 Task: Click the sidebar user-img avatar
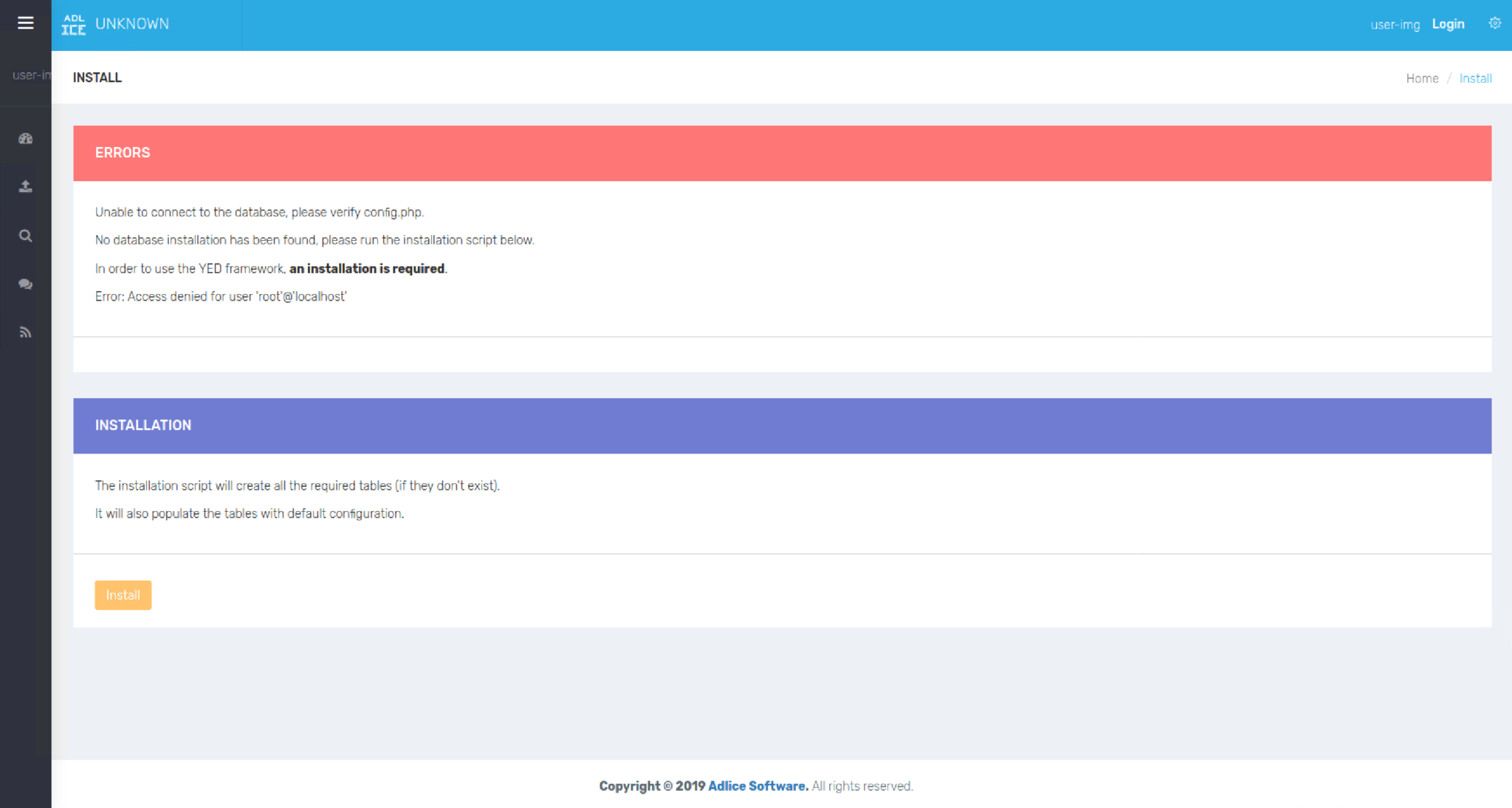pos(31,75)
